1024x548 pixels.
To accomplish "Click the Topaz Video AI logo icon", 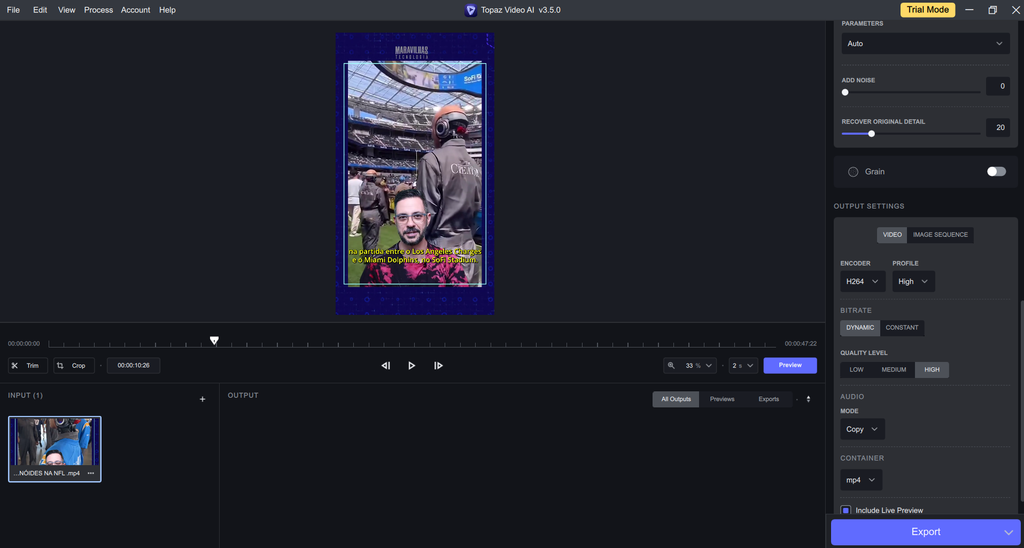I will click(x=470, y=10).
